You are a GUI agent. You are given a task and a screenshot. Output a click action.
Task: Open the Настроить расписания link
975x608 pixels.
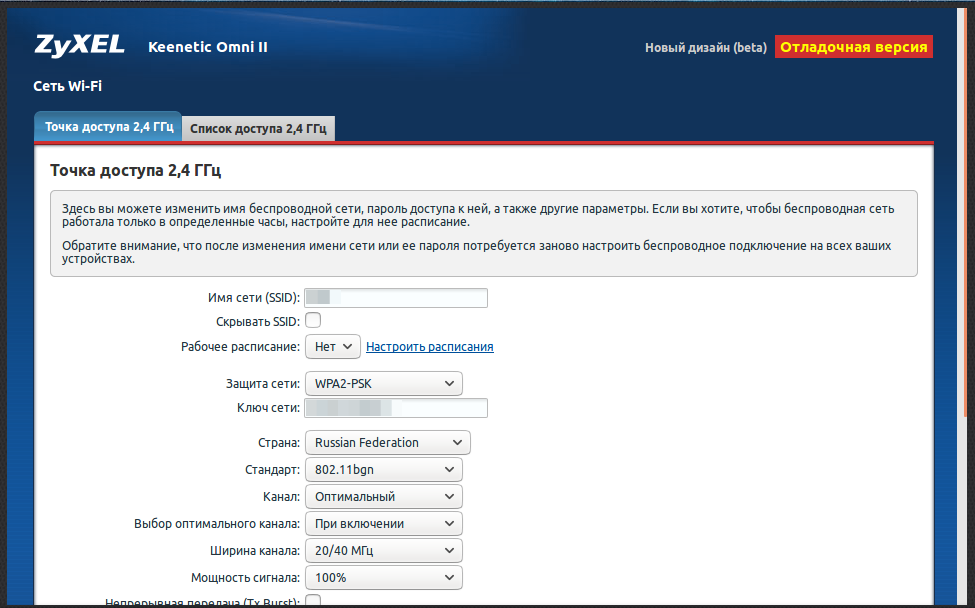pos(430,347)
